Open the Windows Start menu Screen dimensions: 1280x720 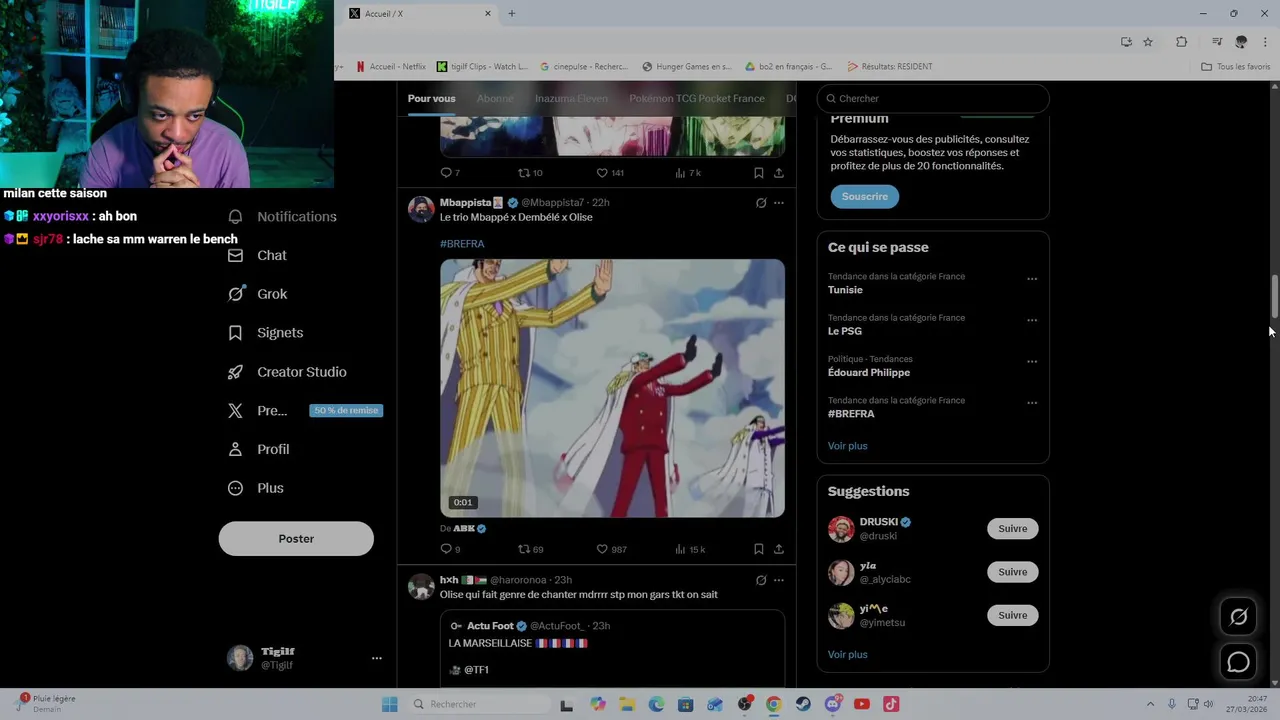coord(389,704)
